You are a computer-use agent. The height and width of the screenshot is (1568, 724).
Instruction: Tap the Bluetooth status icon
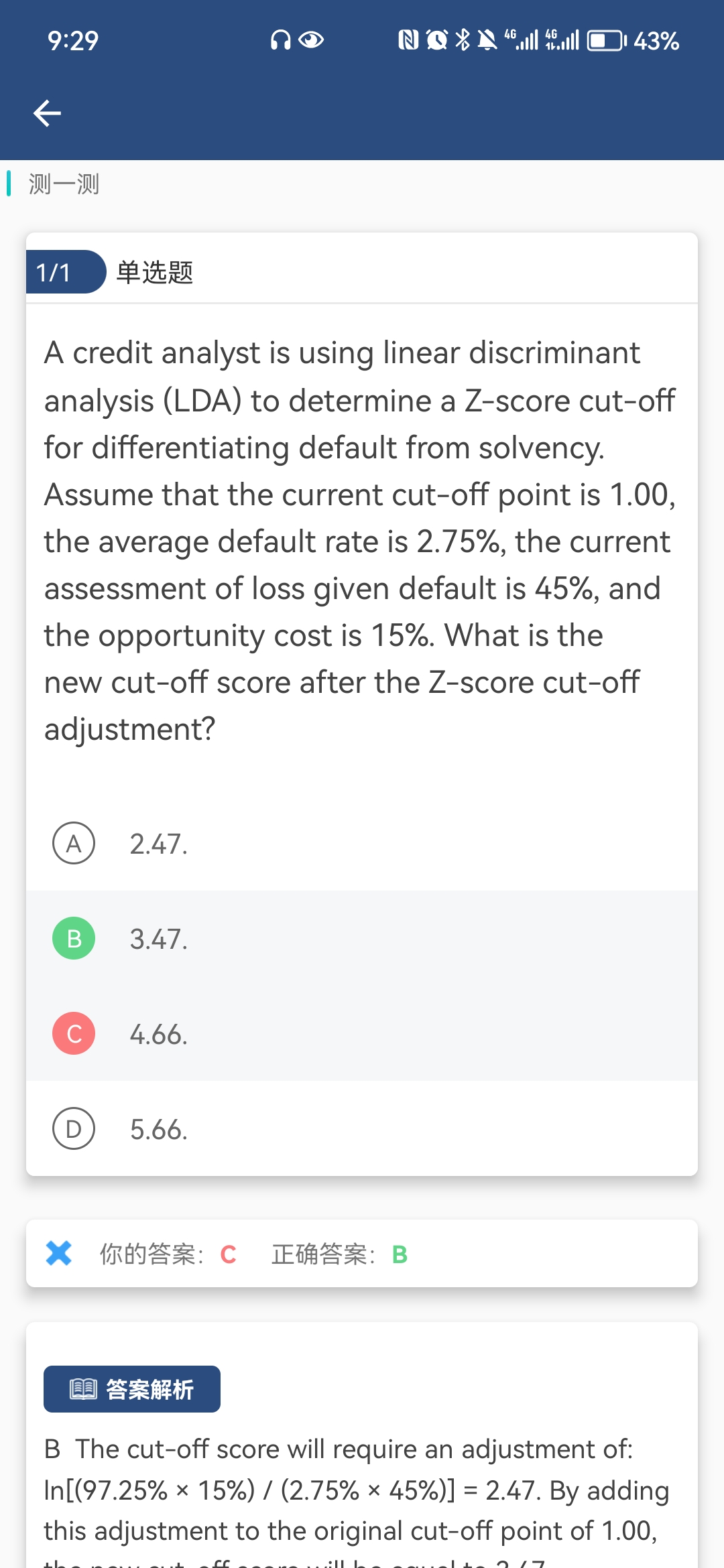(x=463, y=41)
